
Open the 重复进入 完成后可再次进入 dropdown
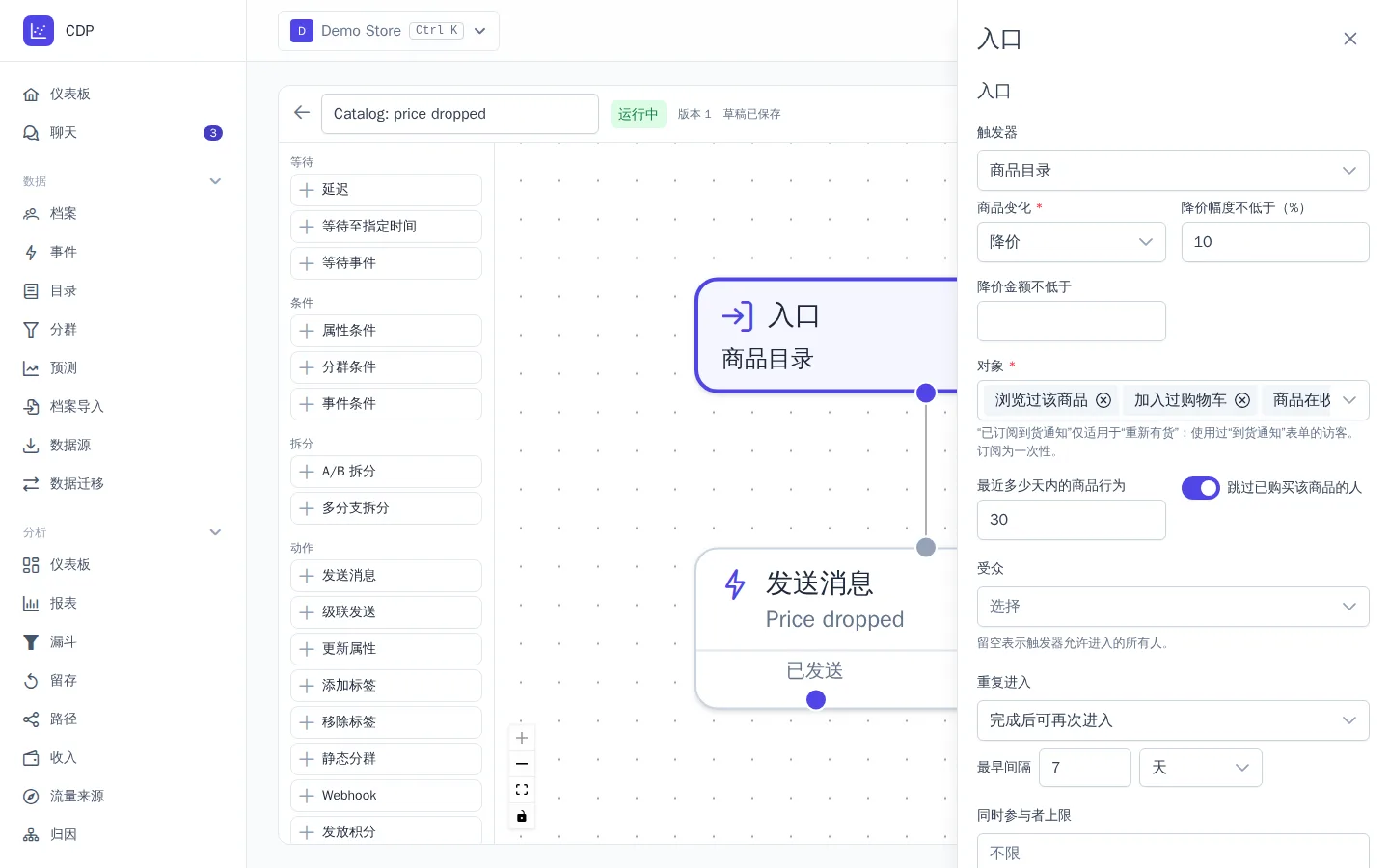pyautogui.click(x=1173, y=720)
